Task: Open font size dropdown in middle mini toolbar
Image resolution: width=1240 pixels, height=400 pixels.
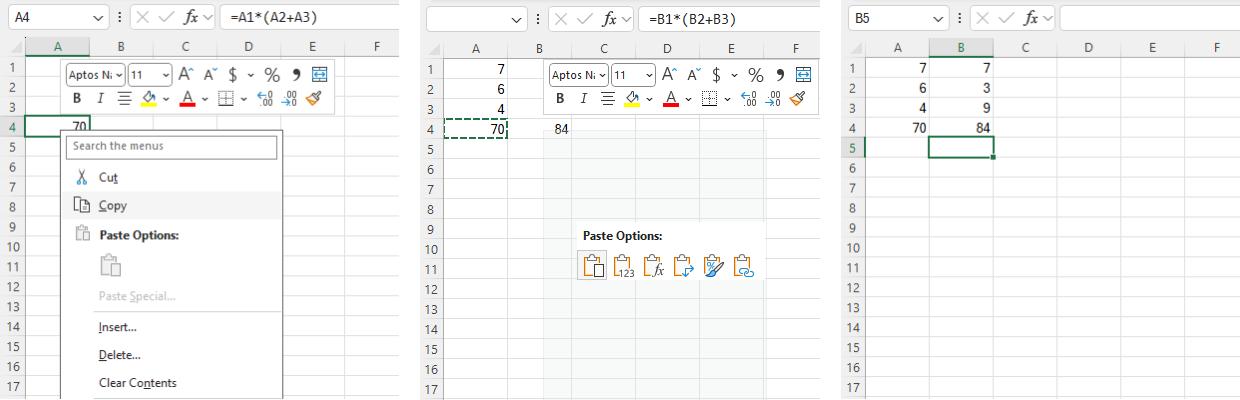Action: pos(647,75)
